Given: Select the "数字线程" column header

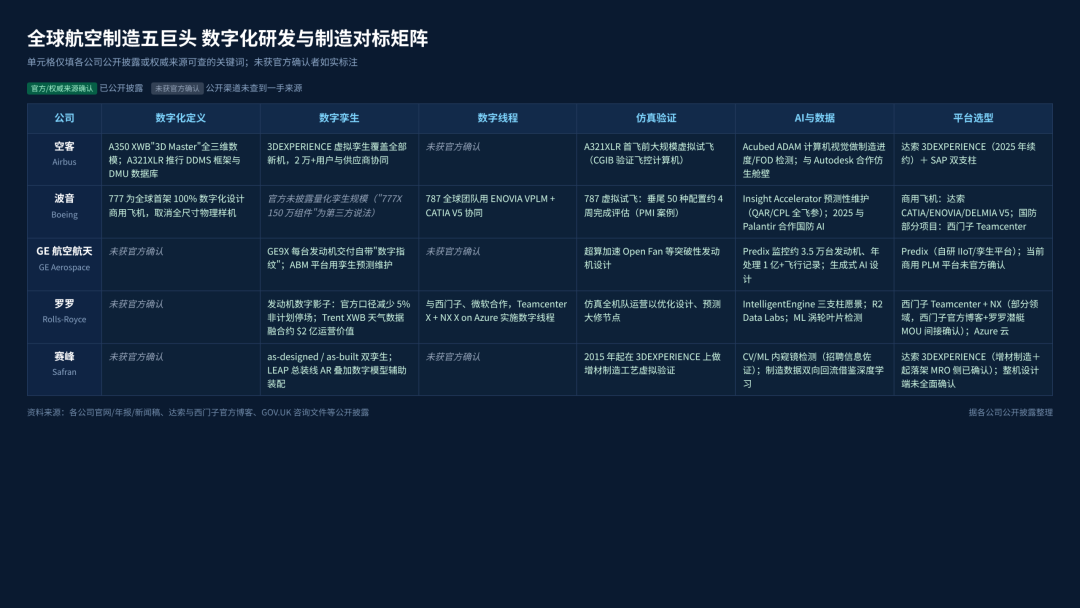Looking at the screenshot, I should click(497, 118).
